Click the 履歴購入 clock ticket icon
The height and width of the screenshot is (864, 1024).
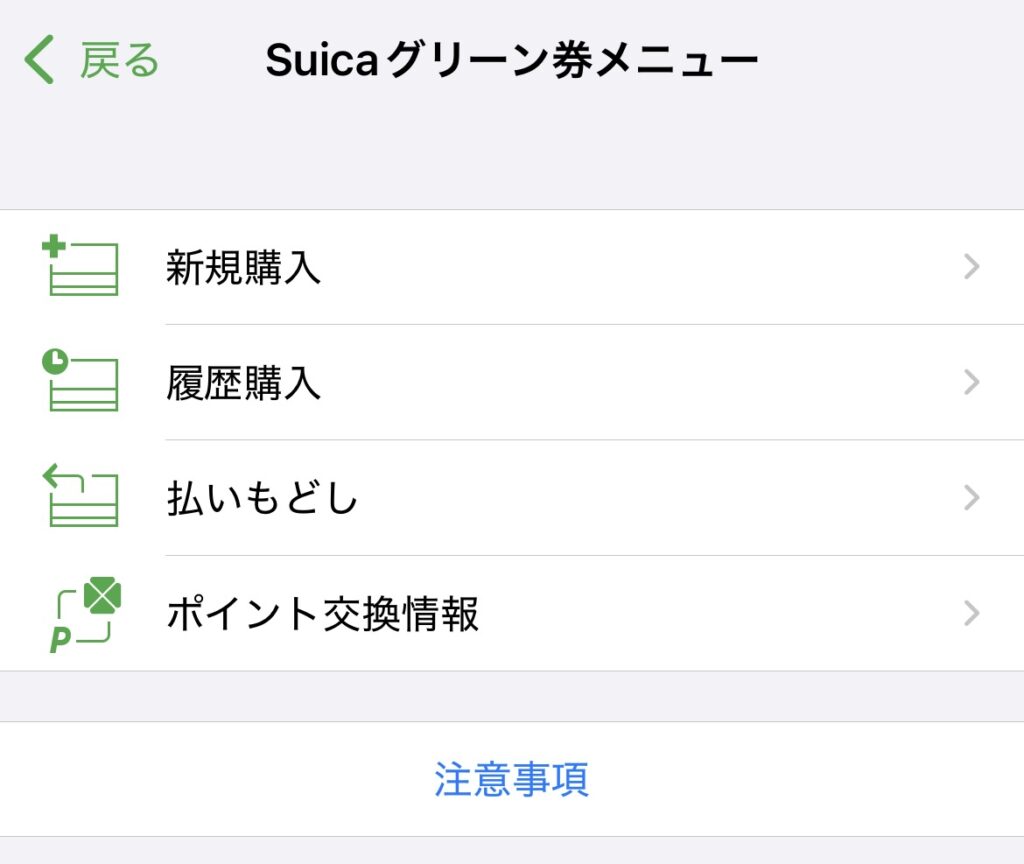[x=80, y=380]
